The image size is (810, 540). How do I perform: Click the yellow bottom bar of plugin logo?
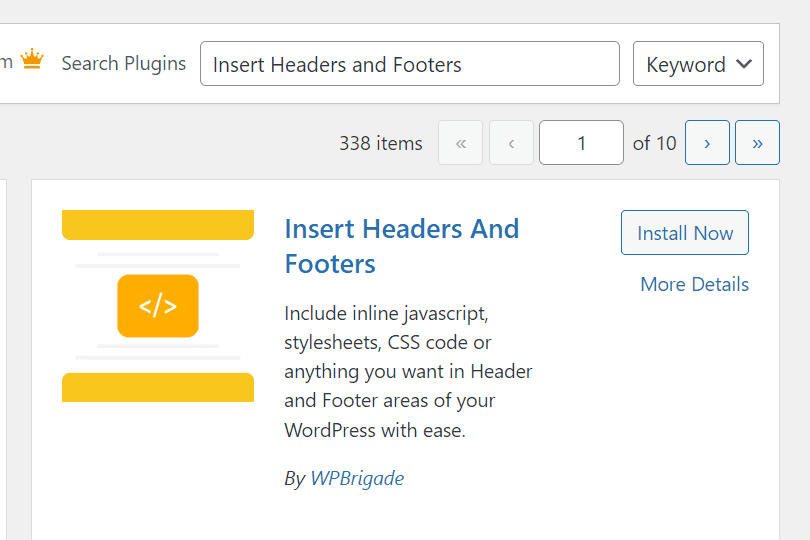[x=158, y=387]
